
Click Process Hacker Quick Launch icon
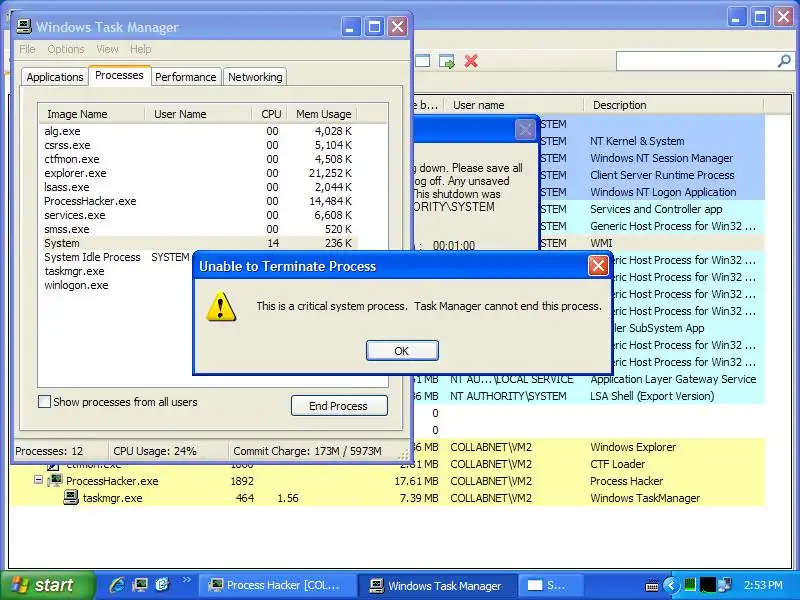point(140,584)
